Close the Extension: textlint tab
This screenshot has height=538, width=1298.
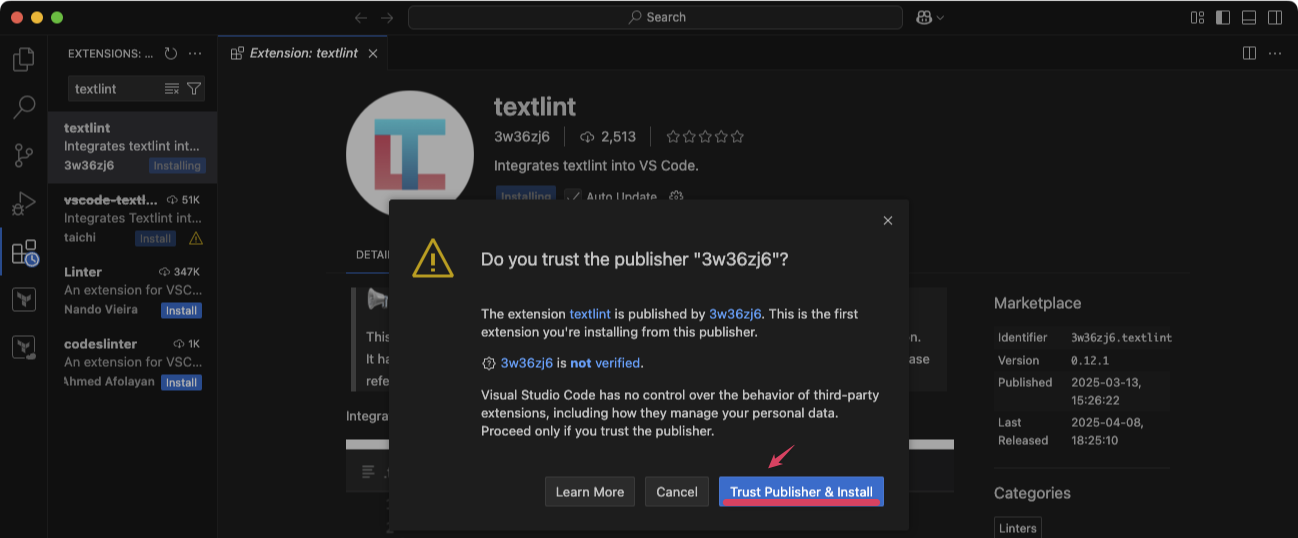373,53
